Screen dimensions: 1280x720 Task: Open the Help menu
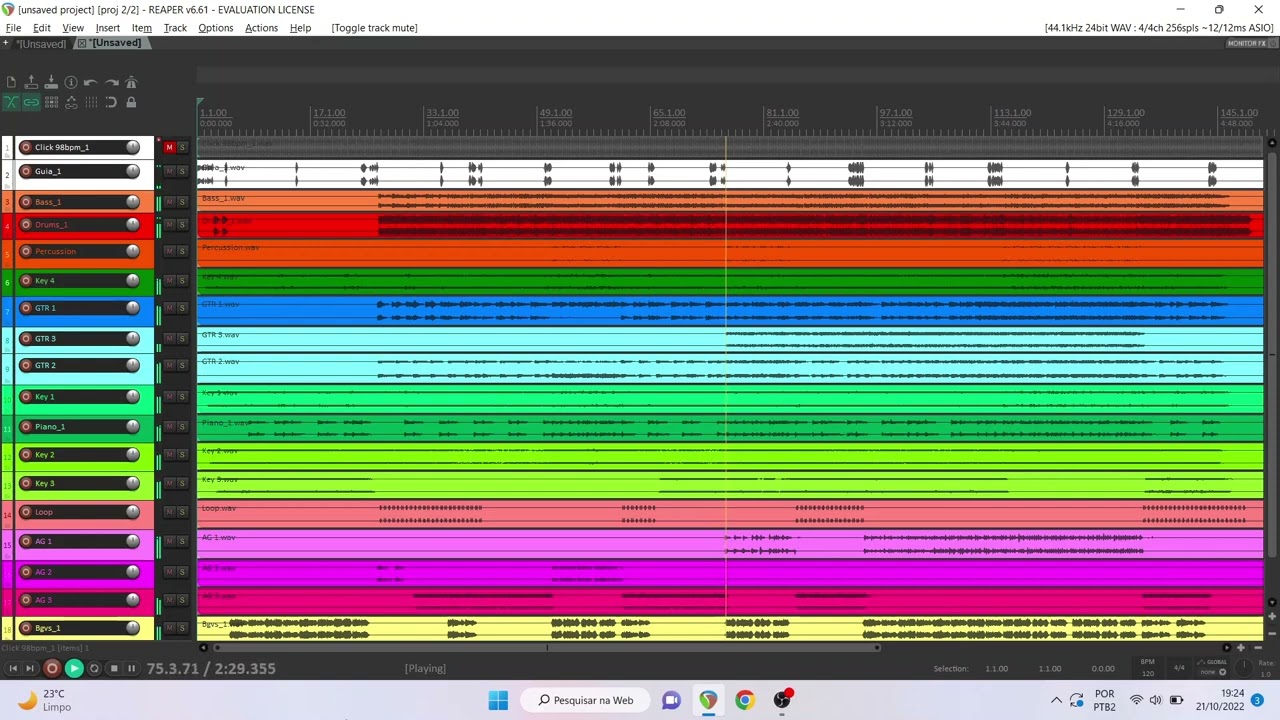(300, 28)
